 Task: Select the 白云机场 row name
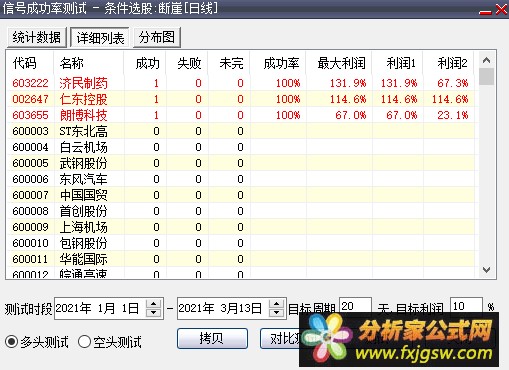83,147
